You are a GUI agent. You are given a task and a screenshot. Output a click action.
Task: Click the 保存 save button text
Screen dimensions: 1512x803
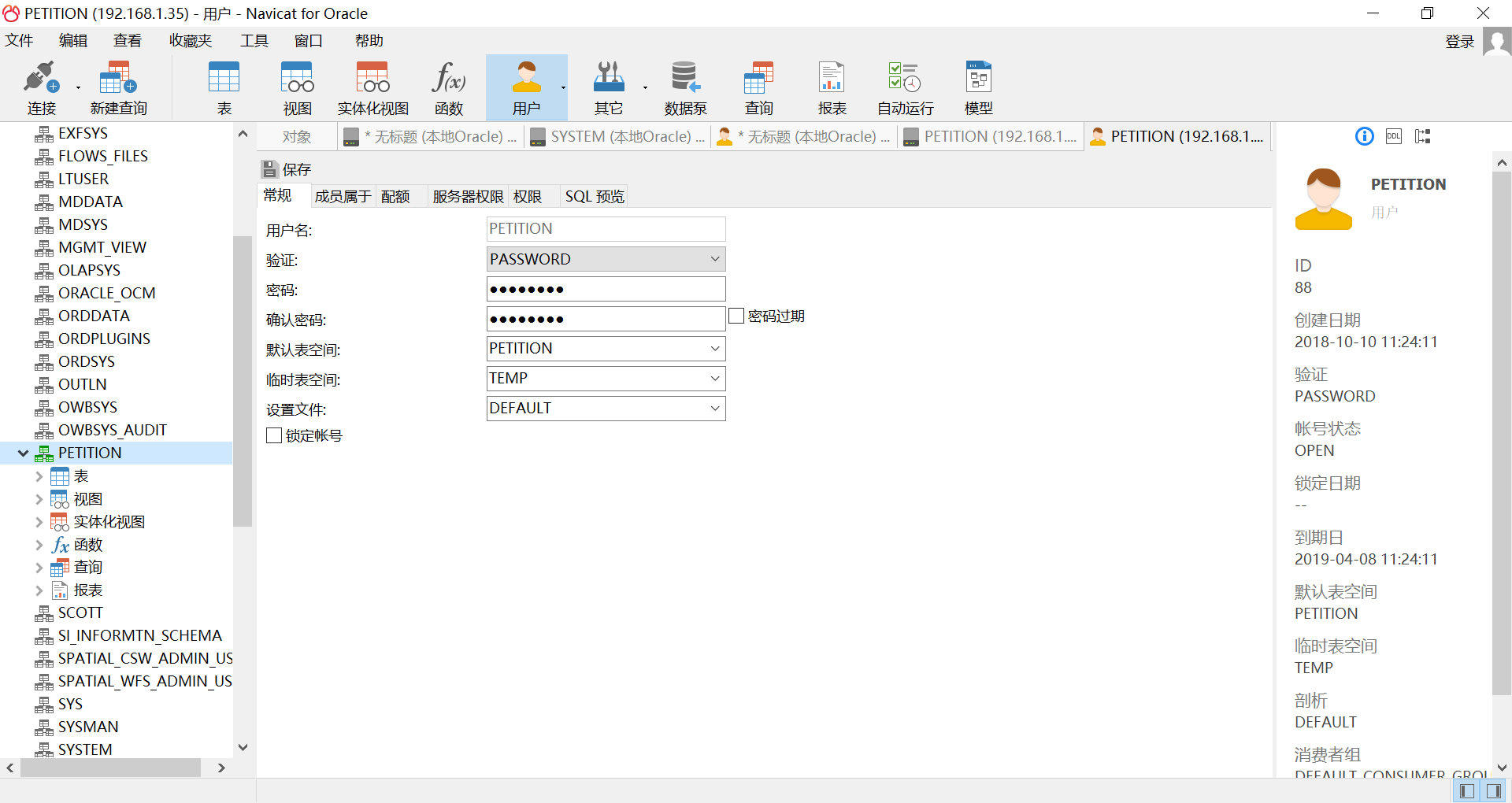tap(297, 169)
